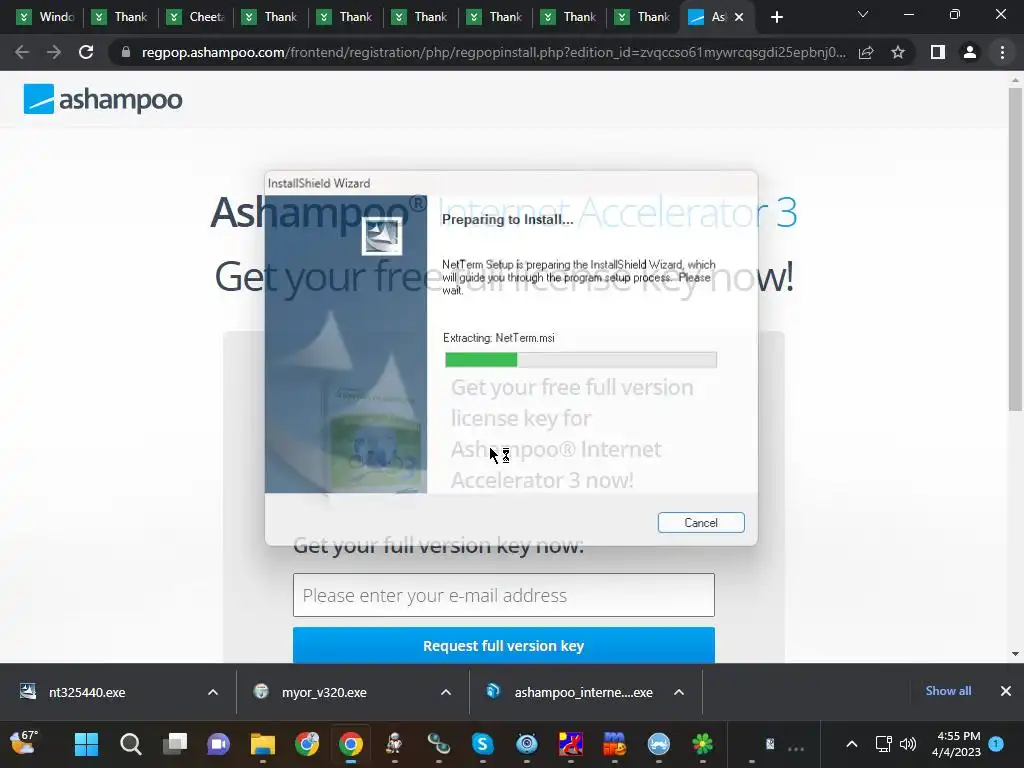Open the second Chrome icon on taskbar
1024x768 pixels.
click(x=351, y=744)
